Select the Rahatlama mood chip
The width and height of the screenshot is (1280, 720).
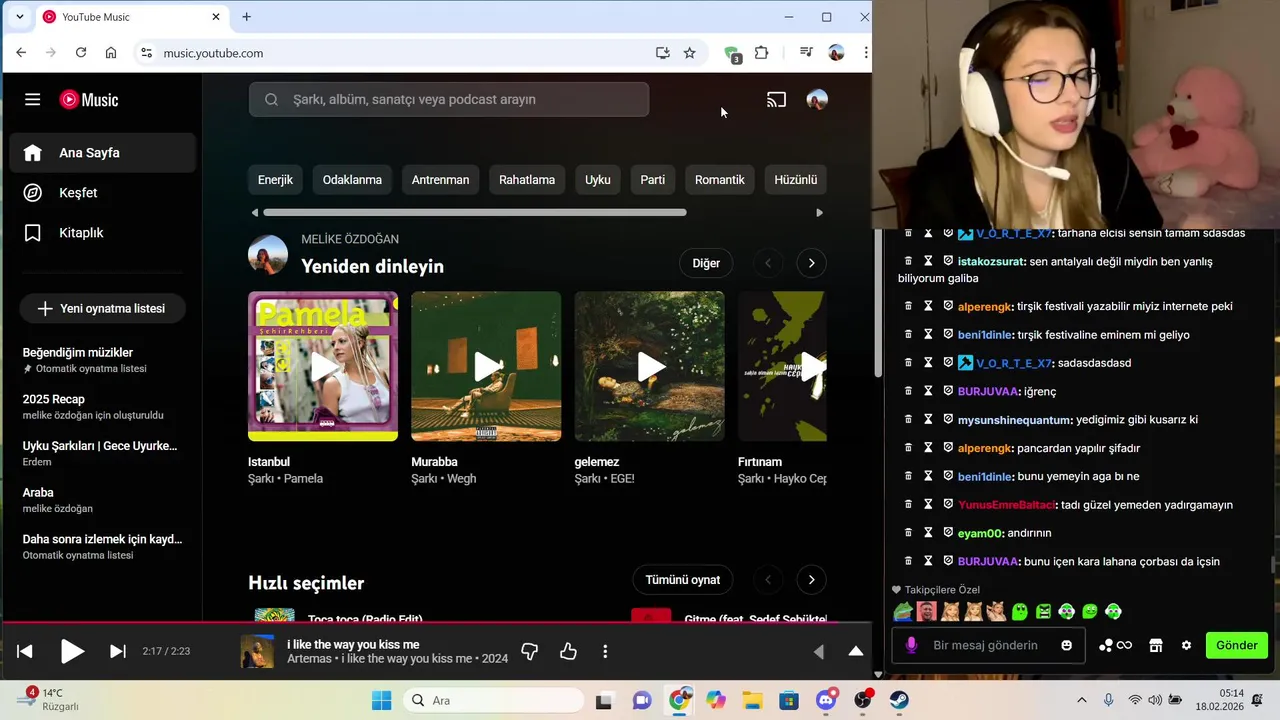tap(527, 180)
